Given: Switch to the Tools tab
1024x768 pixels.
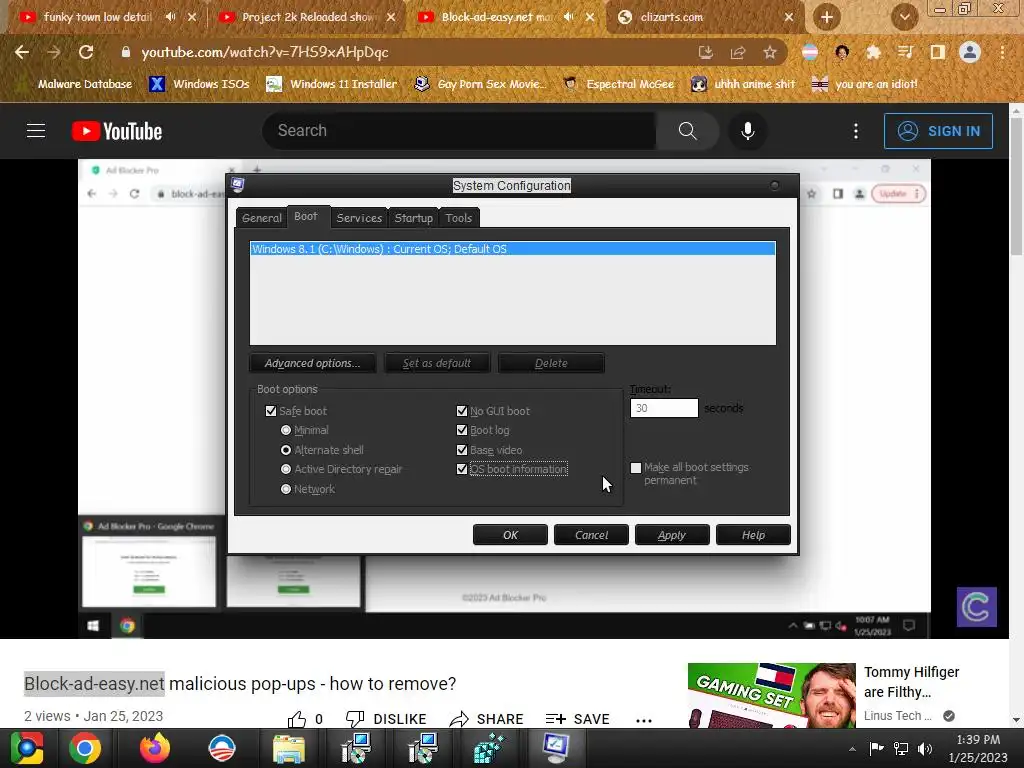Looking at the screenshot, I should click(458, 218).
